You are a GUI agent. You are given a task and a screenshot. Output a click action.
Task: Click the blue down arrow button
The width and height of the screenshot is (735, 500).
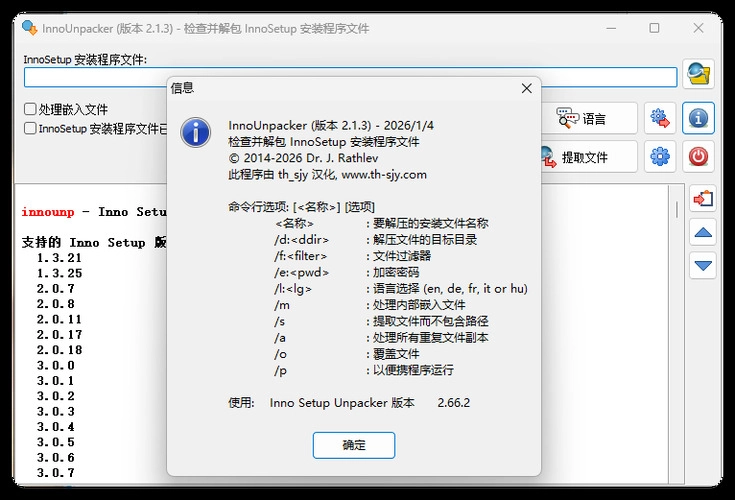click(703, 265)
